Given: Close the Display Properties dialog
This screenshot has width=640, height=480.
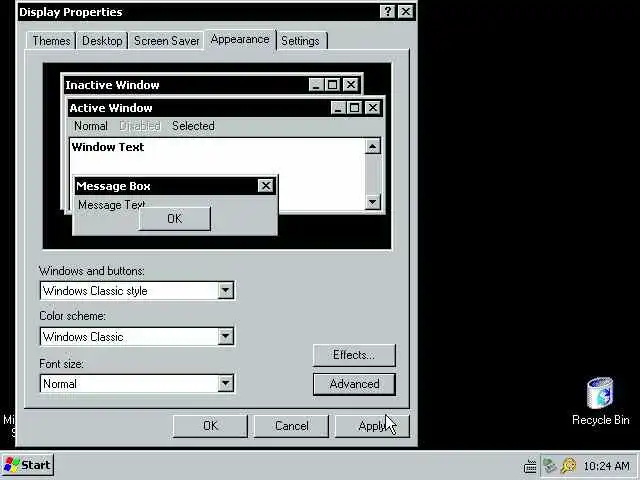Looking at the screenshot, I should tap(405, 11).
